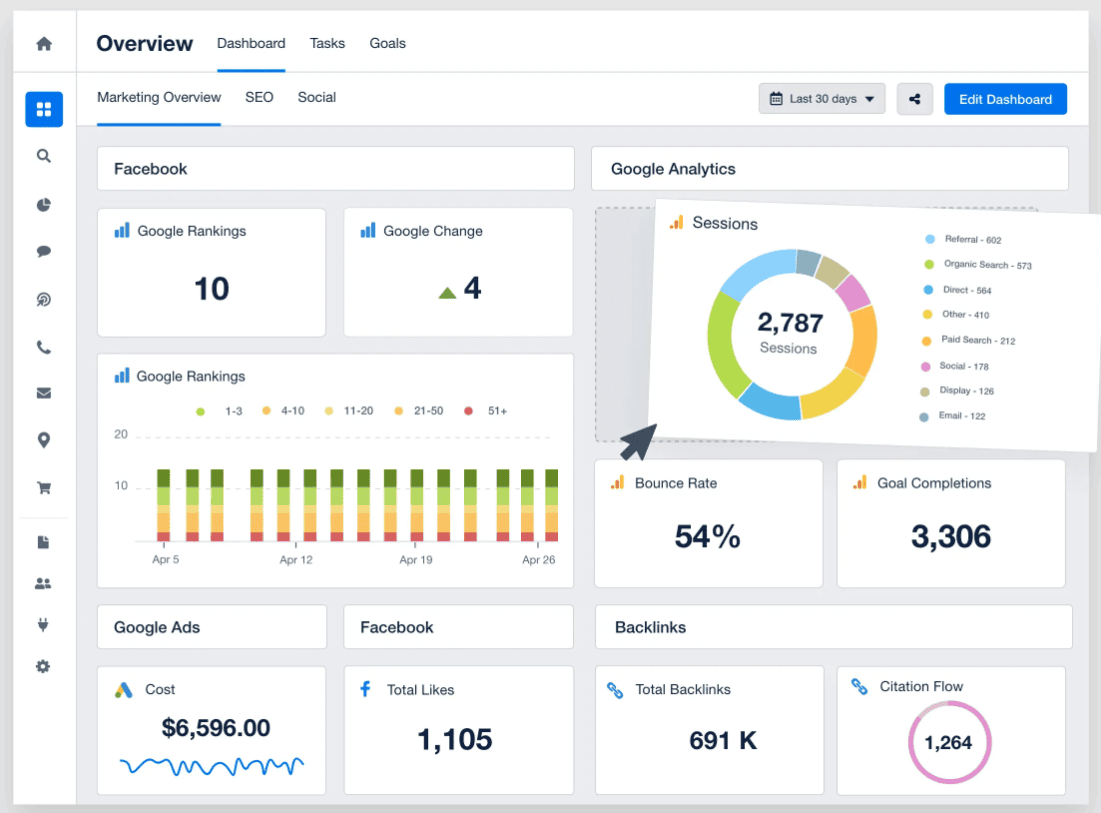Open the users group icon in sidebar
Image resolution: width=1101 pixels, height=813 pixels.
44,583
